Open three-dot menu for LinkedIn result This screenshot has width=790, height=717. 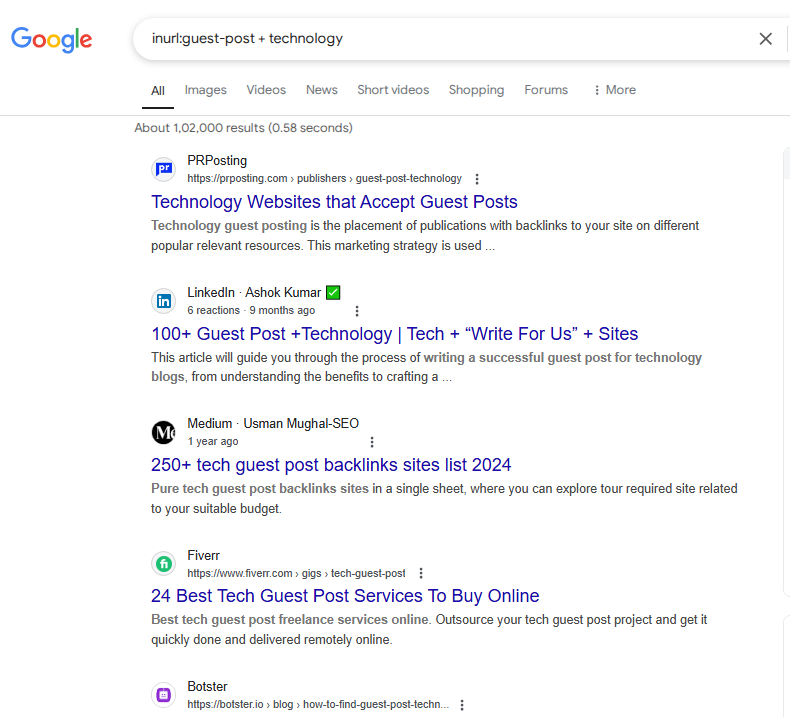[x=357, y=311]
